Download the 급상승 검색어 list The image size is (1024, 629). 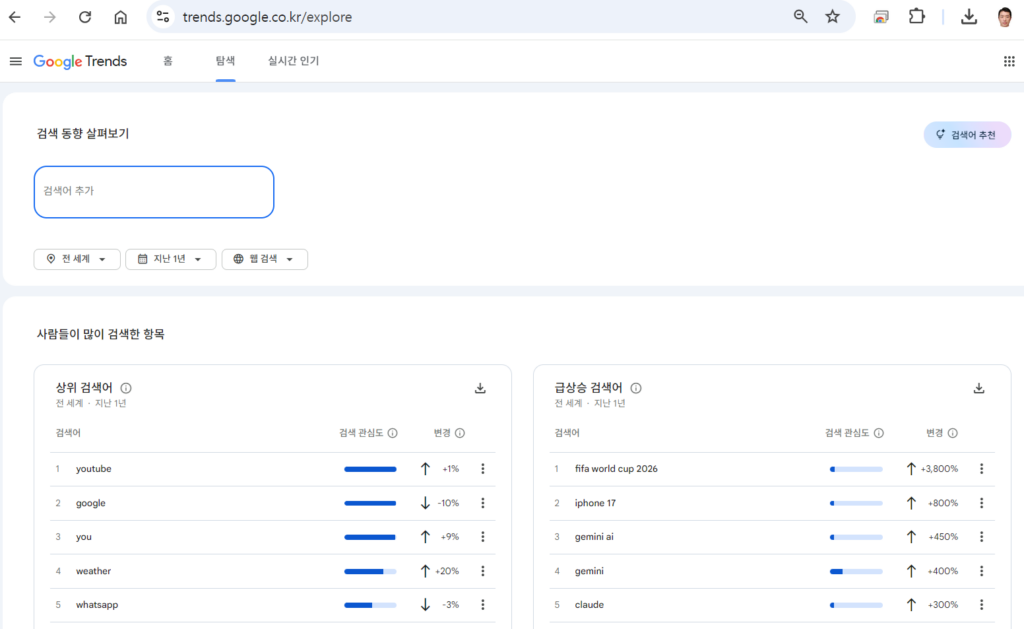tap(979, 388)
